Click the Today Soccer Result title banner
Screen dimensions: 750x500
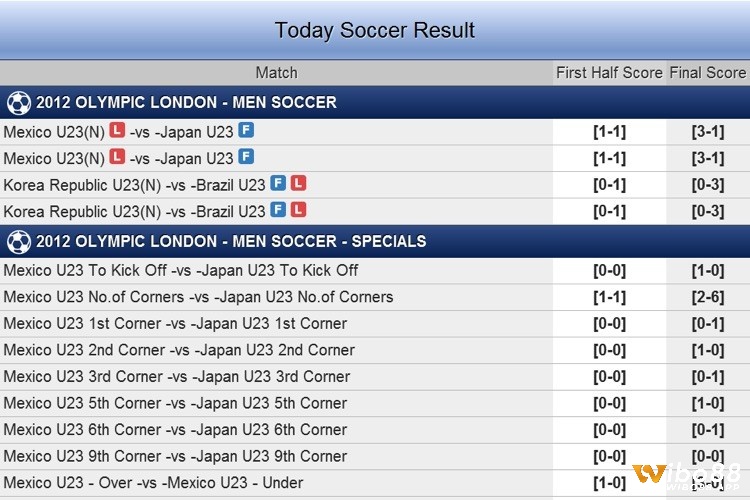[375, 30]
